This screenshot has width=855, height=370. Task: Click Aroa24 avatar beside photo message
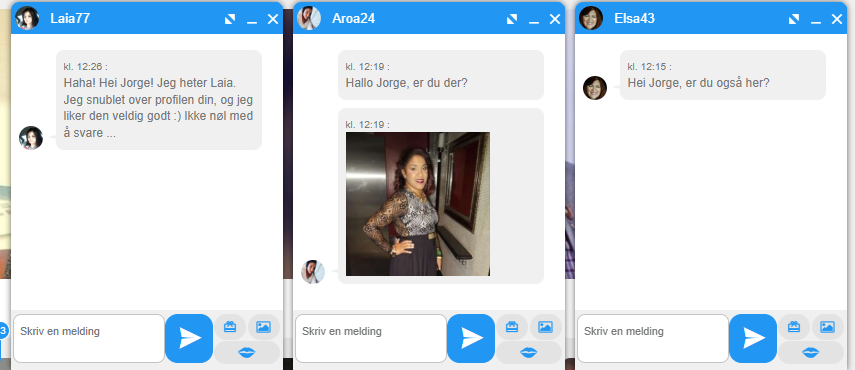click(313, 271)
